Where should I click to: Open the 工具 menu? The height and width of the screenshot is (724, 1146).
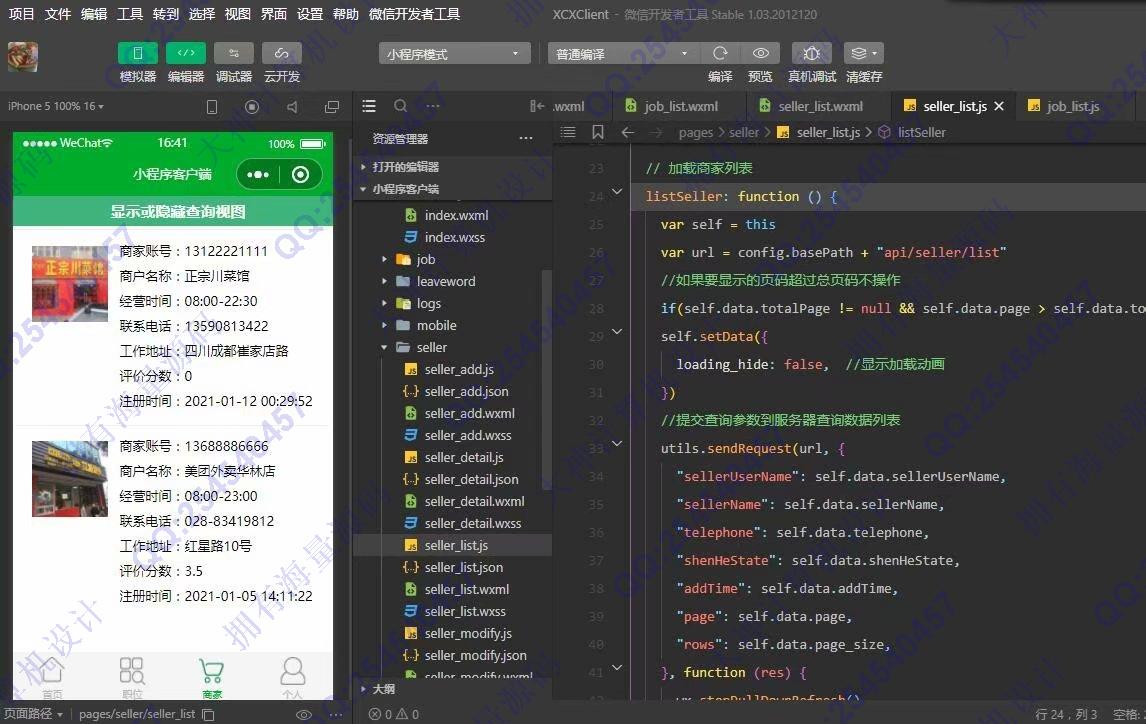(x=130, y=14)
